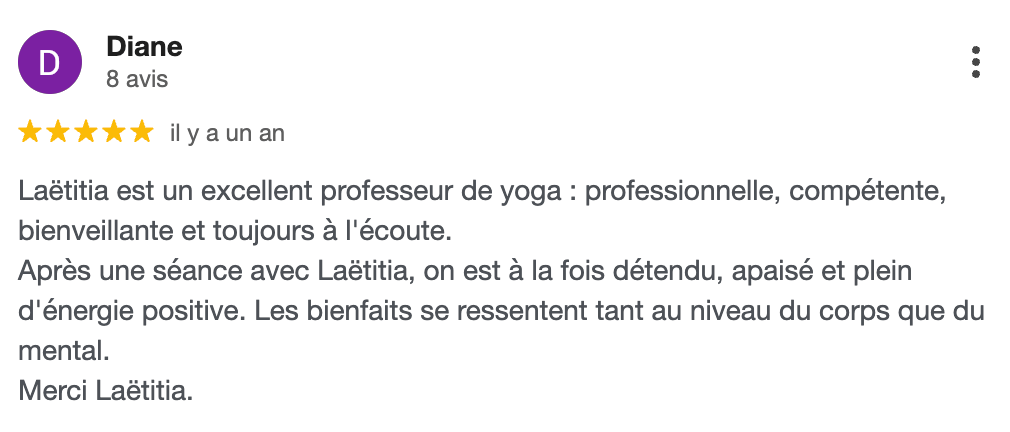Click the closing line "Merci Laëtitia."

(x=106, y=391)
